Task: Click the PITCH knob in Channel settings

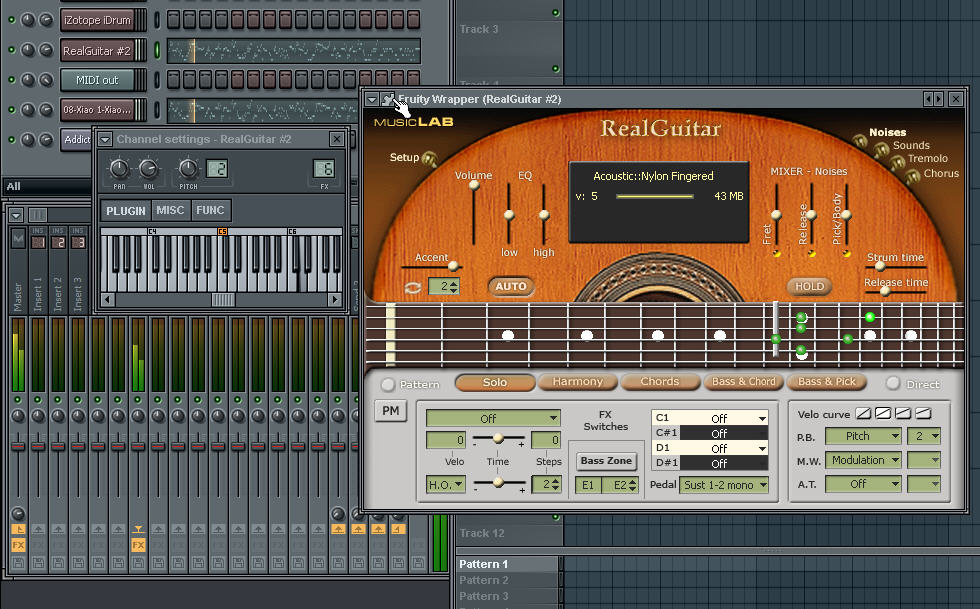Action: click(x=188, y=168)
